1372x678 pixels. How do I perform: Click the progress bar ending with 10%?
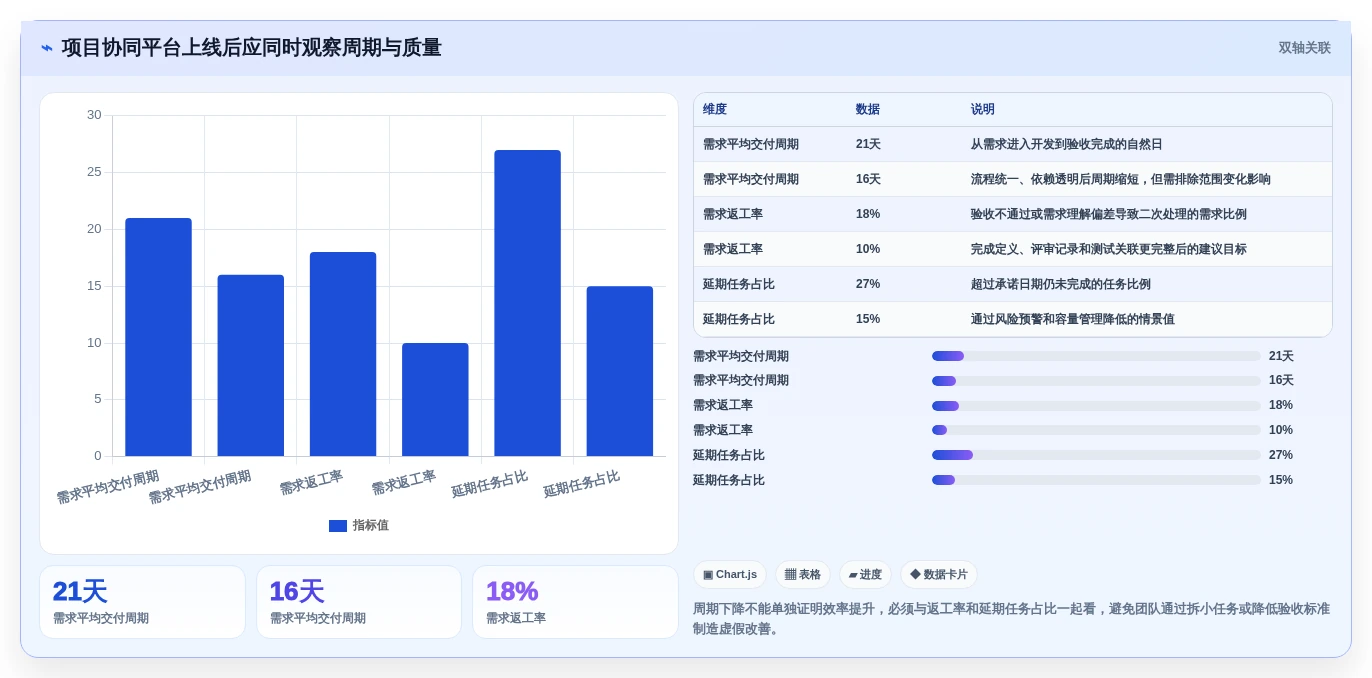click(x=1096, y=430)
